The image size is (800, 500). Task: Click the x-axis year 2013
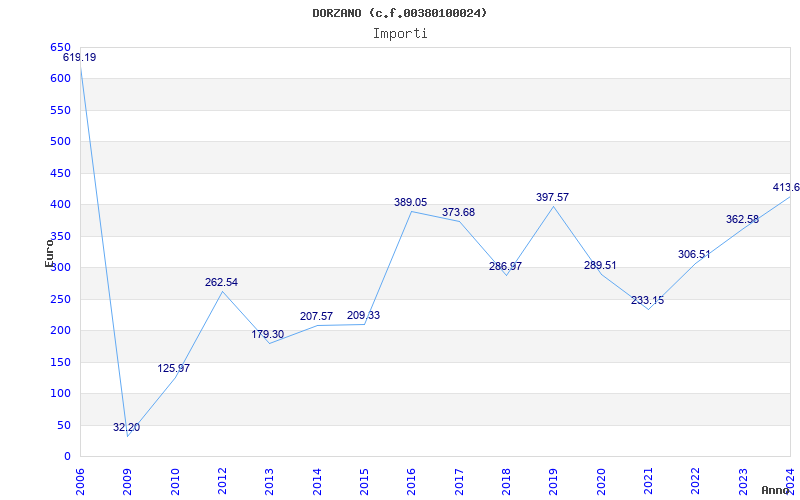pyautogui.click(x=269, y=482)
